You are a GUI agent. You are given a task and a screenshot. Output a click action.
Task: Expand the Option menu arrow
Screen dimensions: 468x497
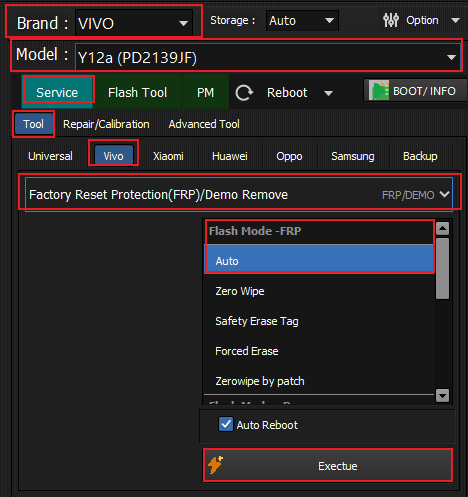455,20
